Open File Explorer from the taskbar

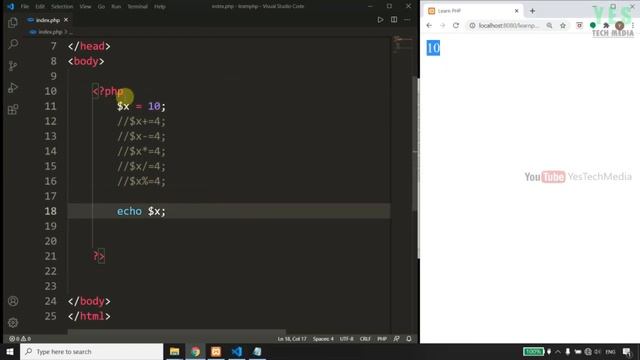coord(175,351)
